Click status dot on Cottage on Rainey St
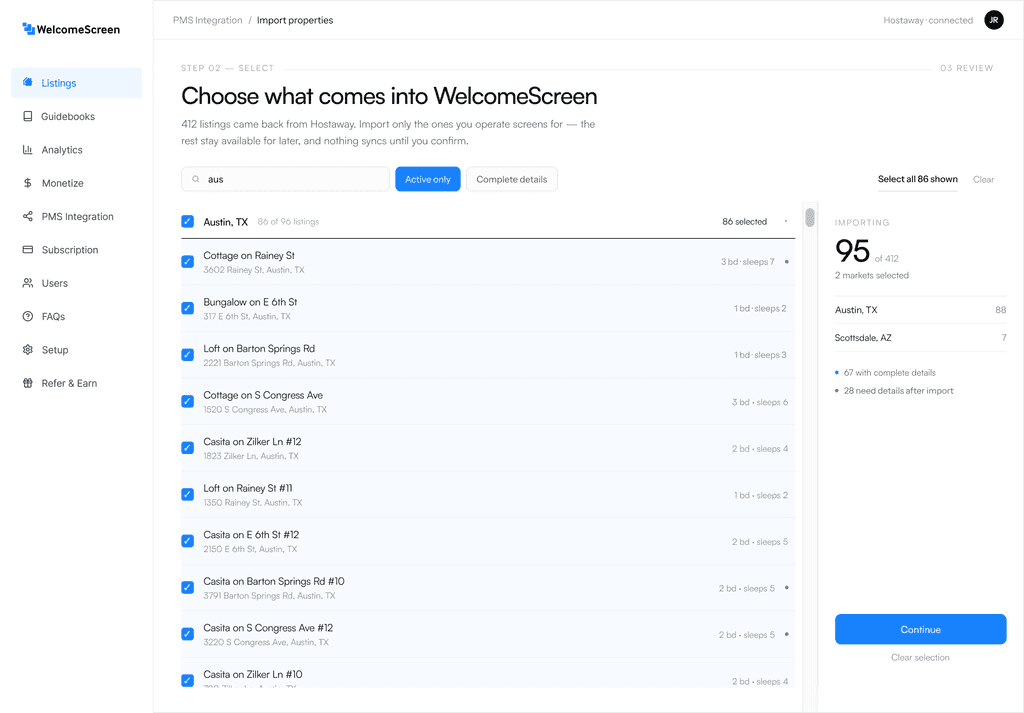The height and width of the screenshot is (713, 1024). pos(786,262)
